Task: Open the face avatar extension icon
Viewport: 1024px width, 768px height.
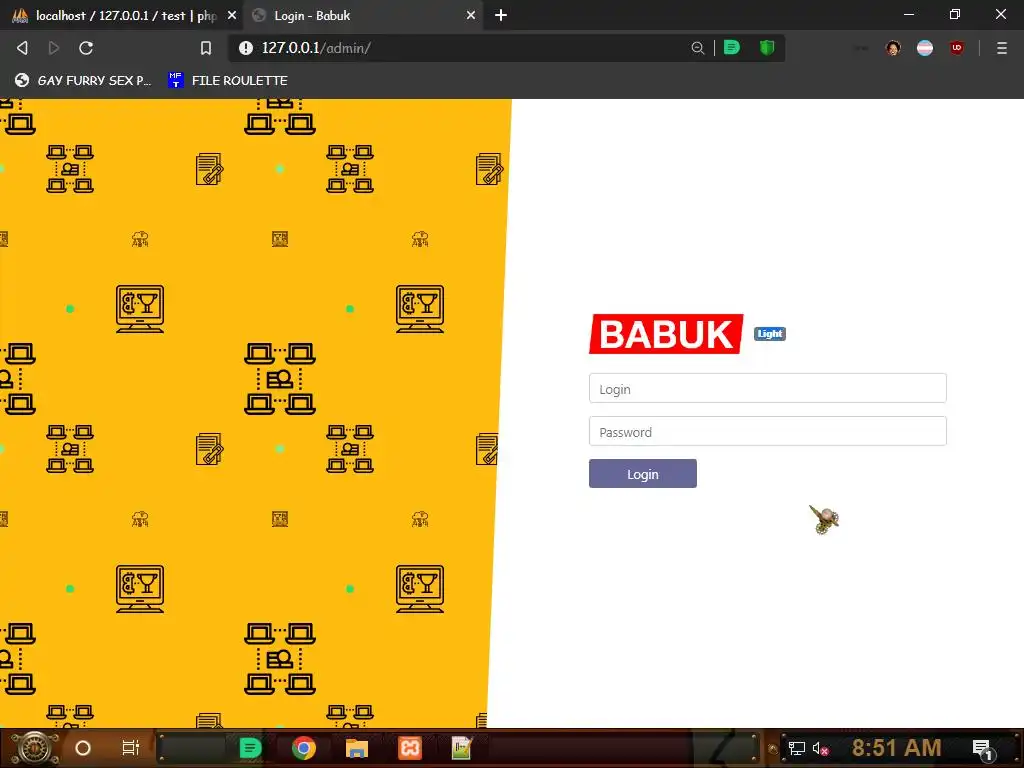Action: tap(893, 48)
